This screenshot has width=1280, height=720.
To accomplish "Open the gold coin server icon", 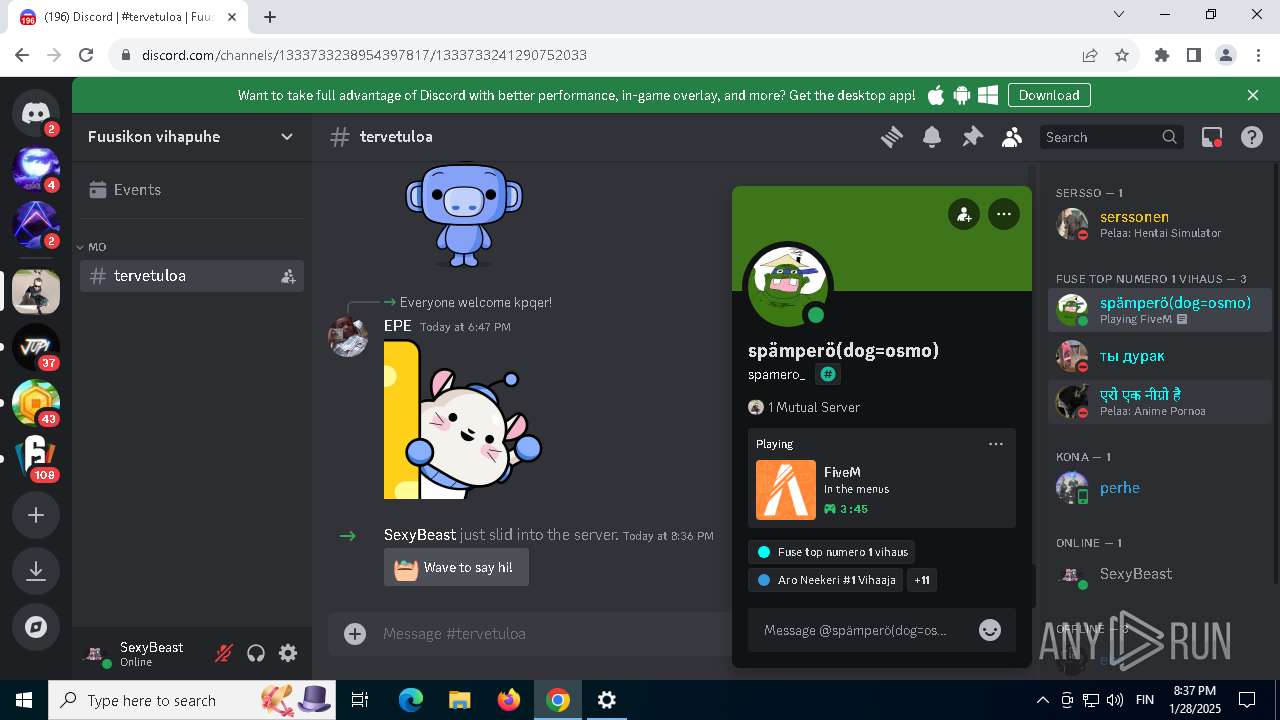I will (36, 403).
